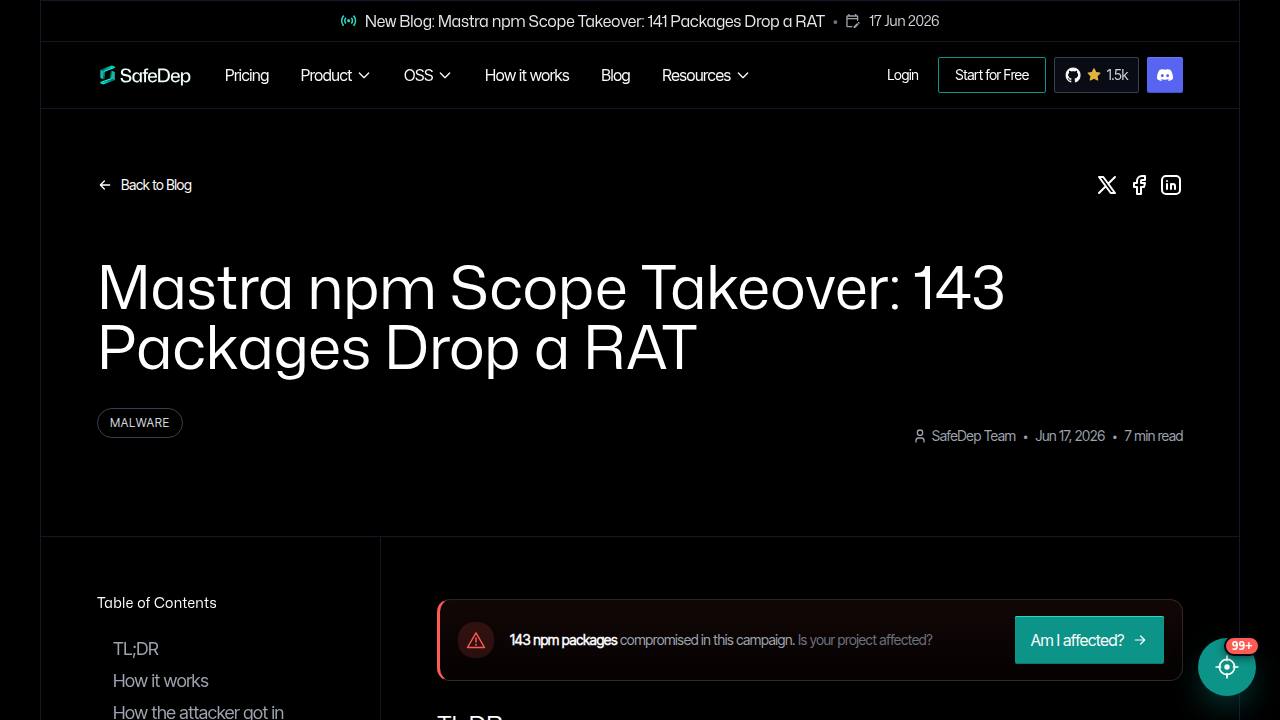This screenshot has height=720, width=1280.
Task: Click the article title heading
Action: (551, 318)
